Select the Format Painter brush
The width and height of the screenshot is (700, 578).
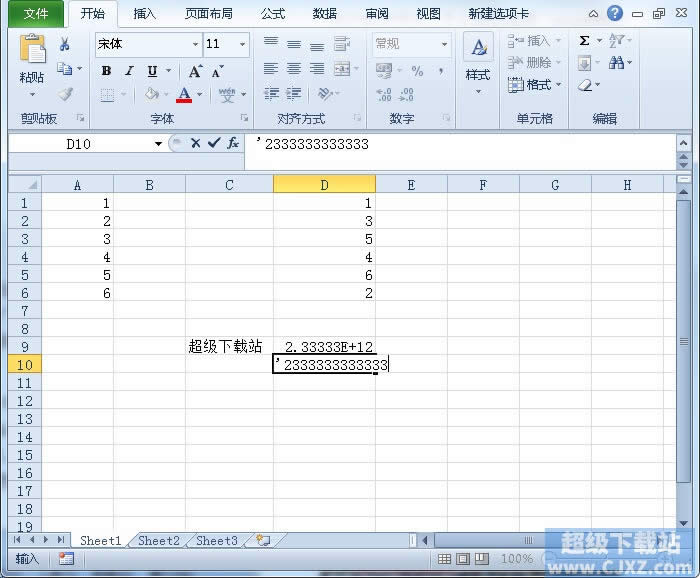coord(65,94)
